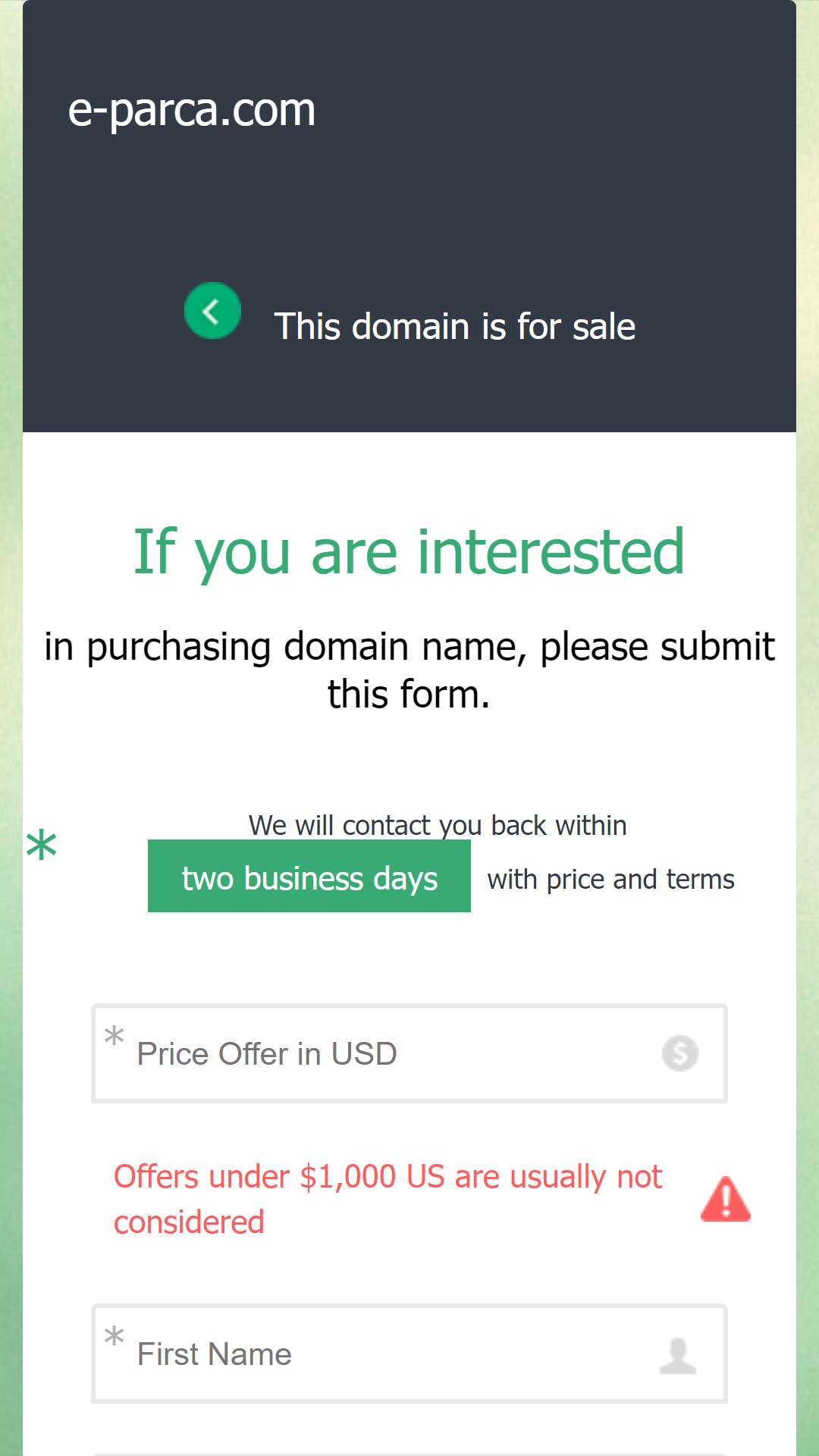Click the "please submit this form" paragraph
Image resolution: width=819 pixels, height=1456 pixels.
pos(409,670)
